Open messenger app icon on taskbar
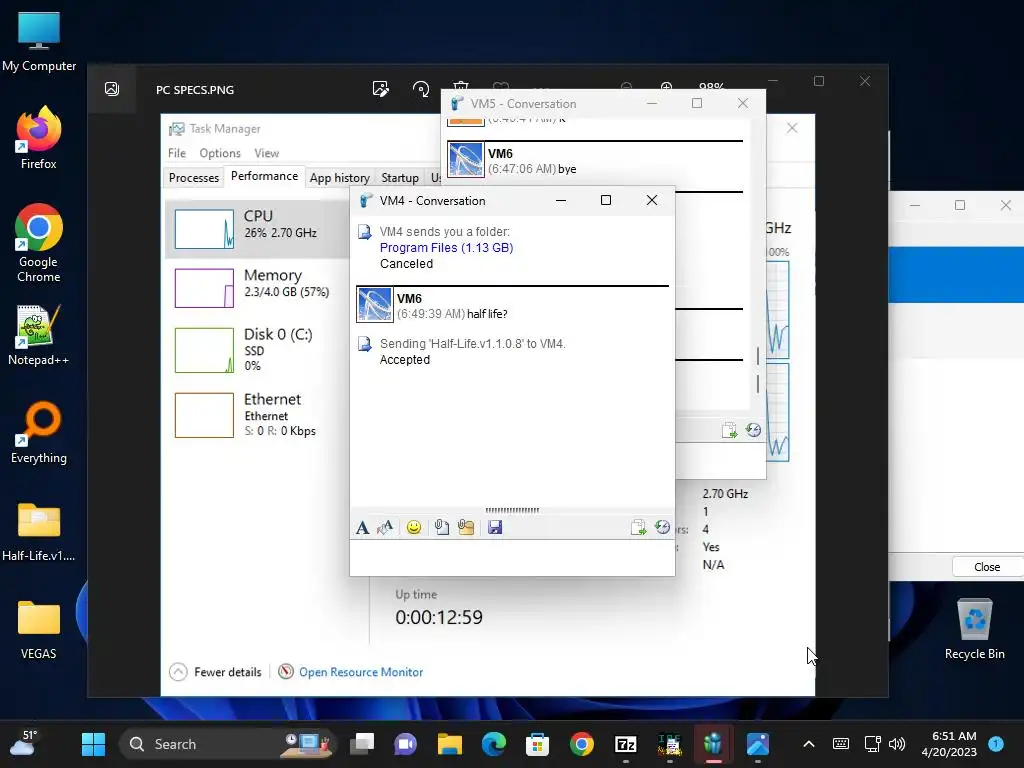The width and height of the screenshot is (1024, 768). click(x=713, y=744)
